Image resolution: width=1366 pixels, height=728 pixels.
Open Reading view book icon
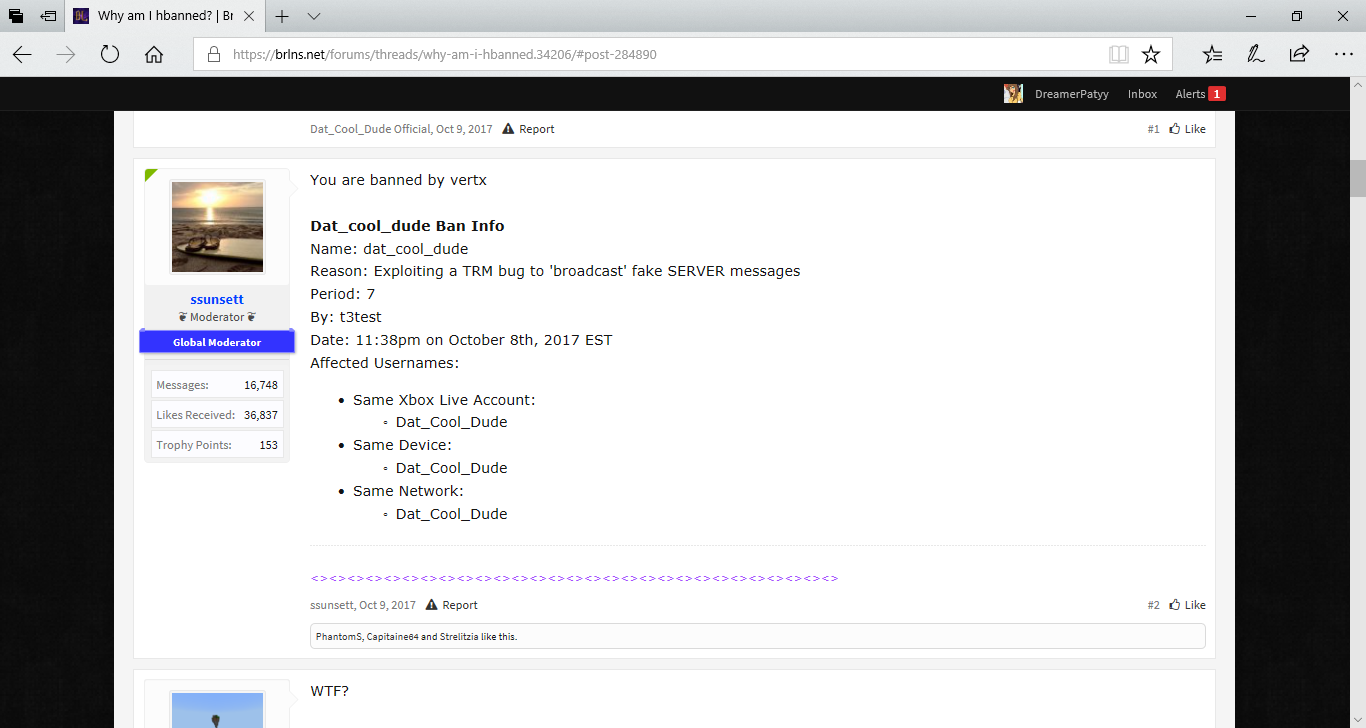click(1118, 54)
